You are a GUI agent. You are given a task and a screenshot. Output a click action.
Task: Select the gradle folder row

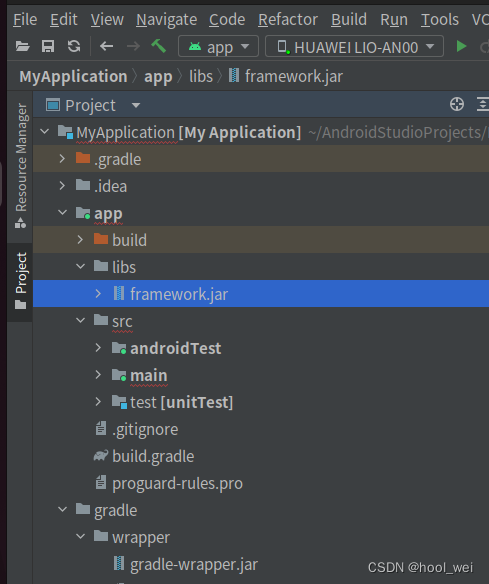261,510
